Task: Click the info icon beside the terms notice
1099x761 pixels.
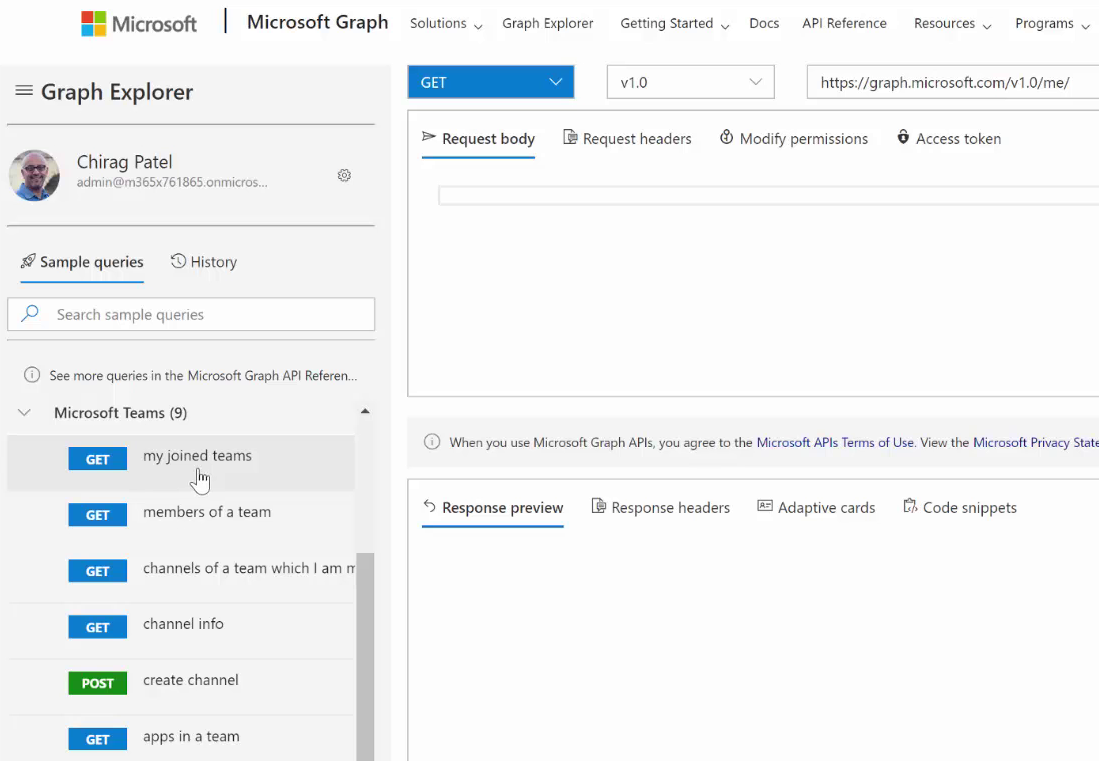Action: 432,441
